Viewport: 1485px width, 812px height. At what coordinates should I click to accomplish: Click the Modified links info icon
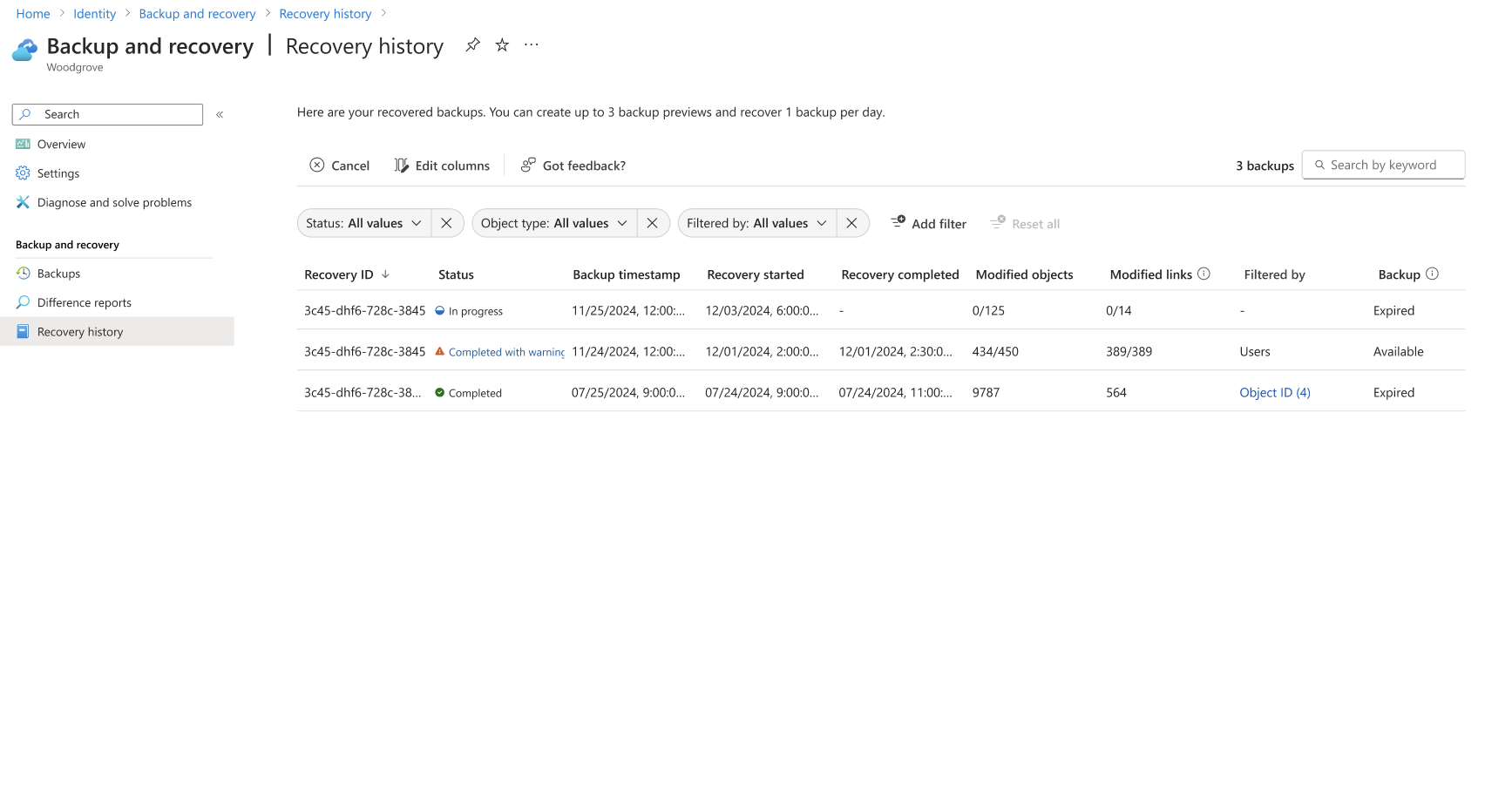tap(1204, 274)
